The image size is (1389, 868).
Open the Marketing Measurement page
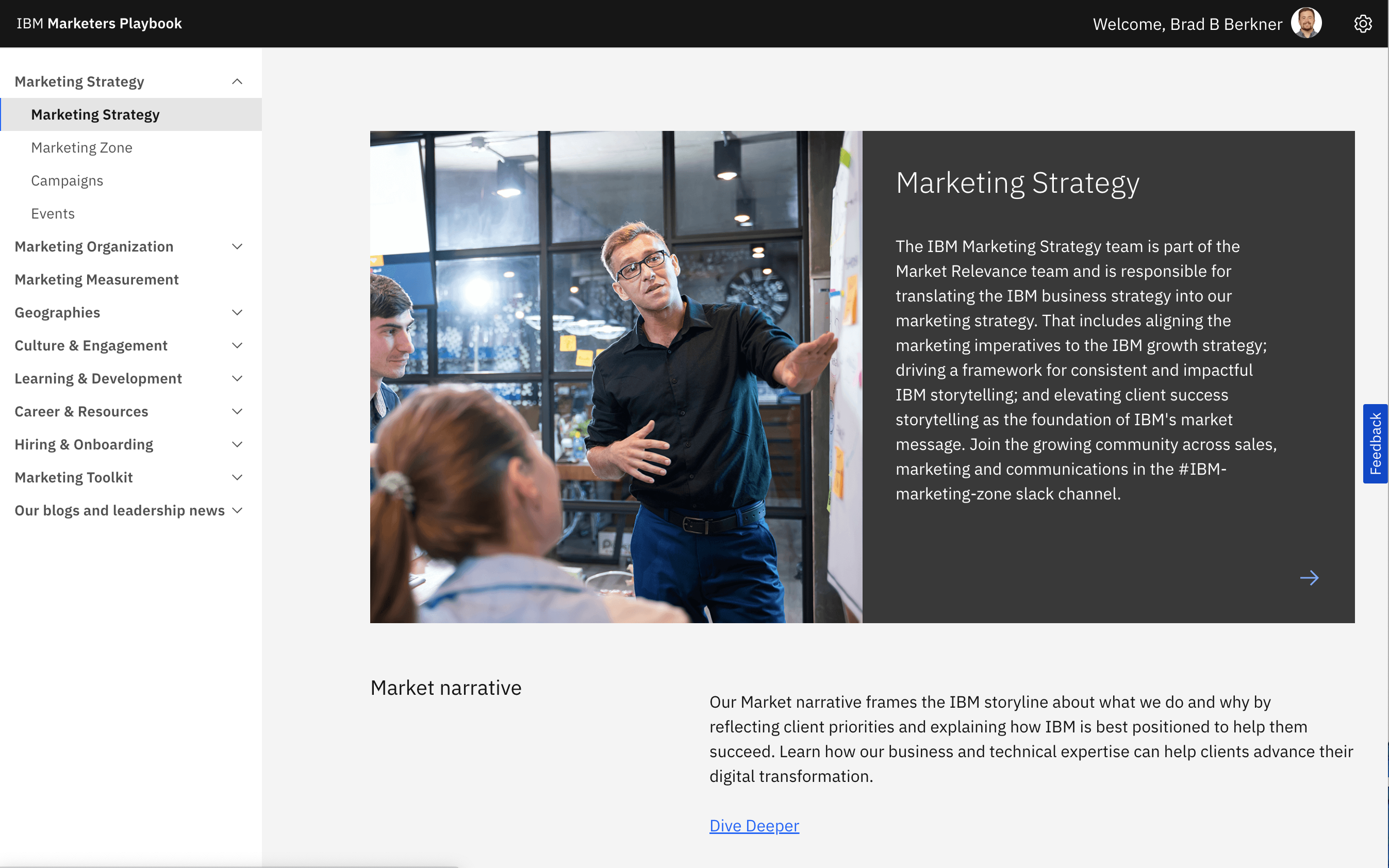pyautogui.click(x=96, y=279)
